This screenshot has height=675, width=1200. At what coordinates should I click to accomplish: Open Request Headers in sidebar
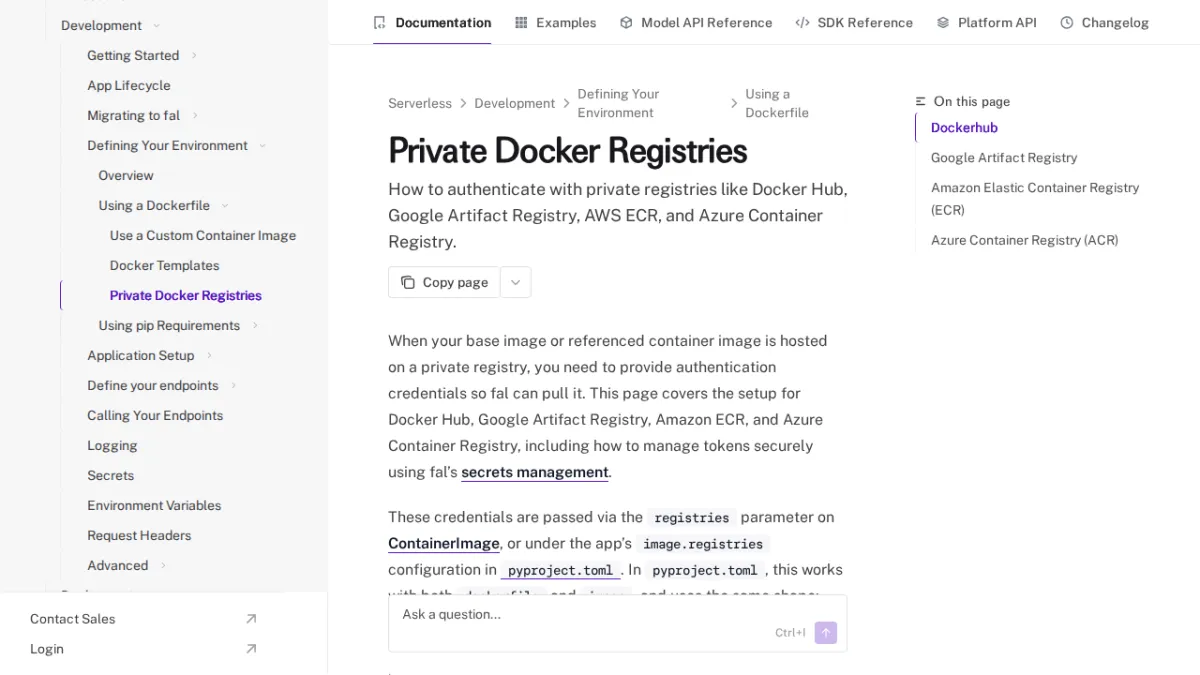click(x=139, y=535)
